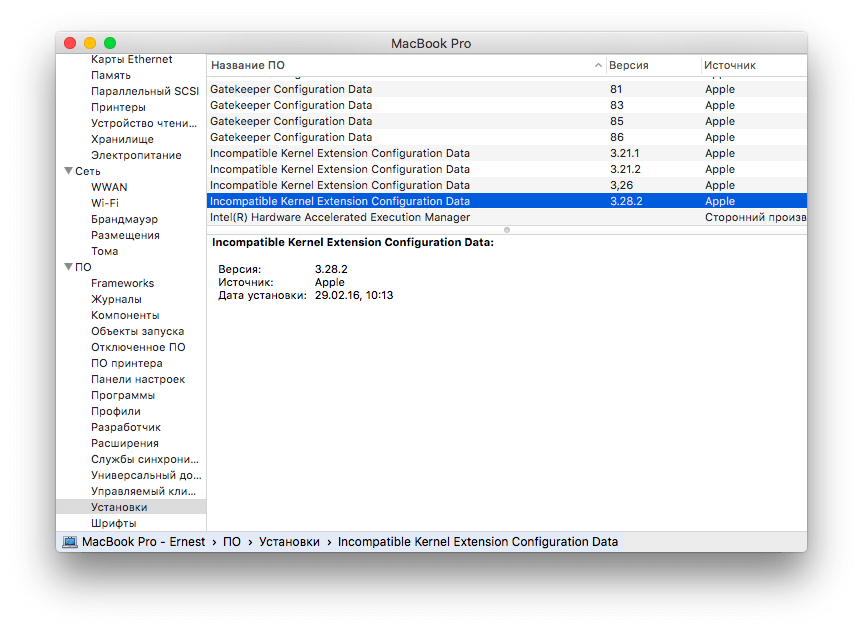Select Frameworks under ПО
Viewport: 863px width, 632px height.
pos(122,282)
